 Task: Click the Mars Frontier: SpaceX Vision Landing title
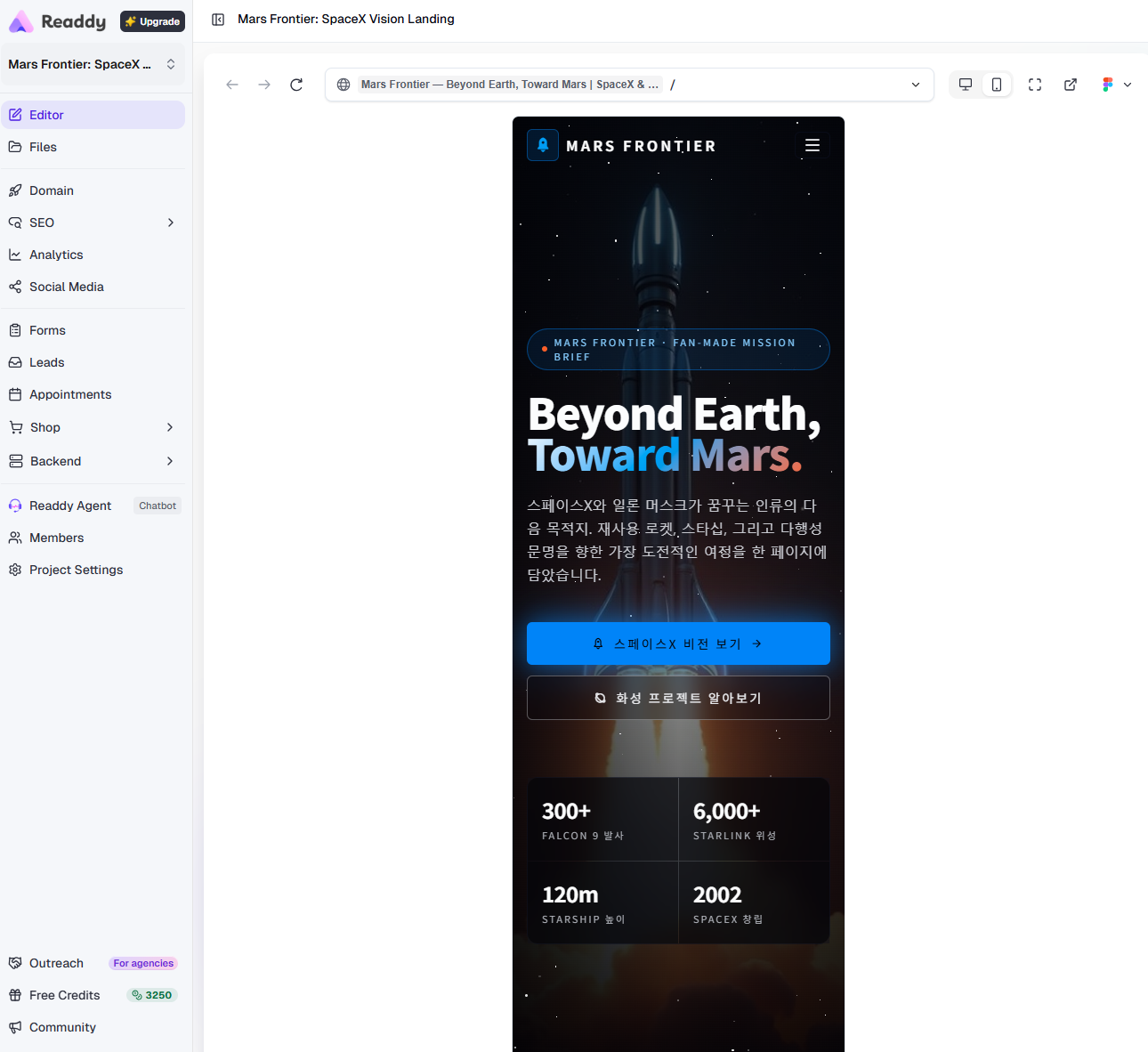[x=346, y=19]
